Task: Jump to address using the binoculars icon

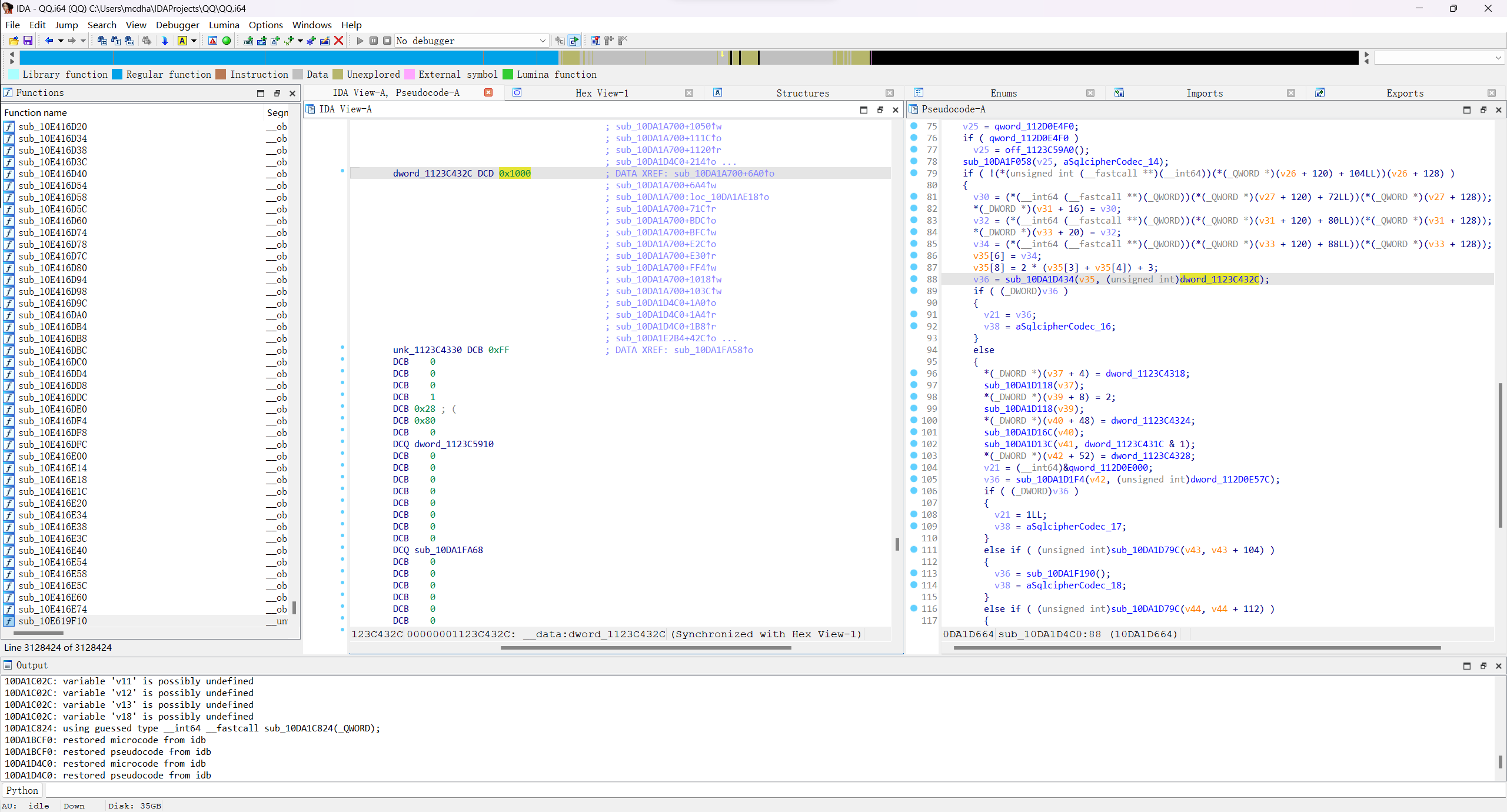Action: (102, 41)
